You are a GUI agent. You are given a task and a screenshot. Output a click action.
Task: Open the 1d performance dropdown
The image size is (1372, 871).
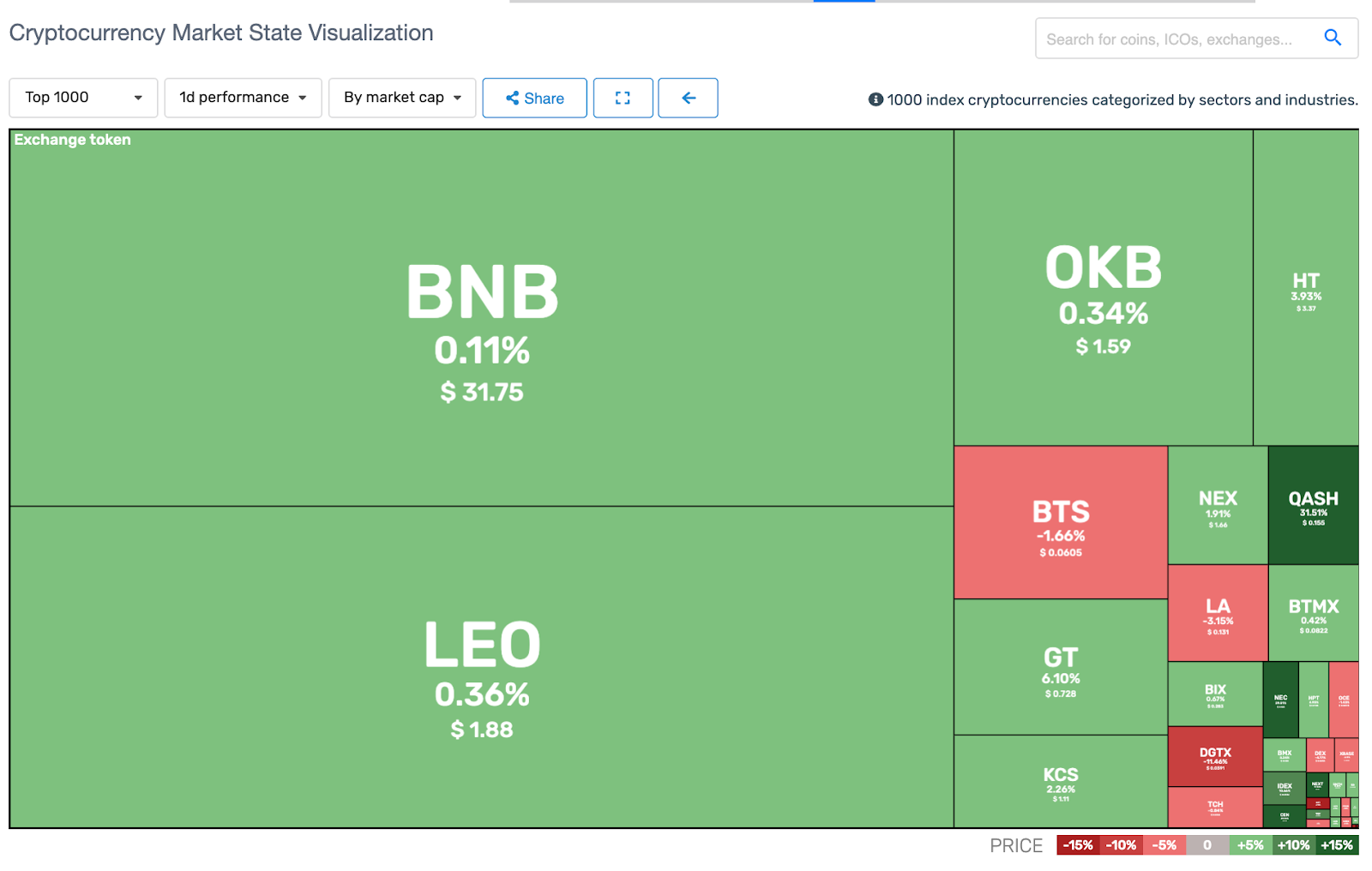(x=243, y=98)
